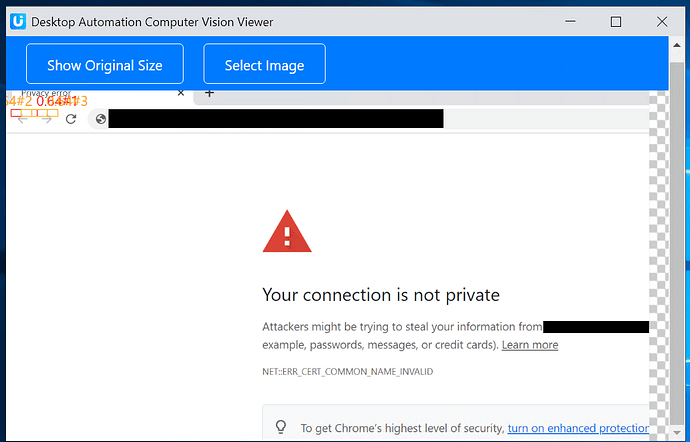Click the vertical scrollbar up arrow
Viewport: 690px width, 442px height.
click(x=677, y=45)
